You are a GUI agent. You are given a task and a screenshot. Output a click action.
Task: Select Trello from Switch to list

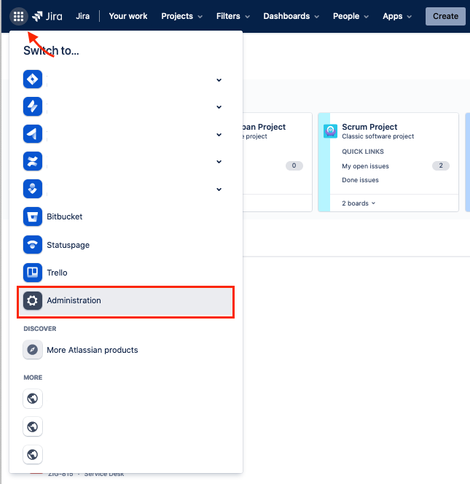(x=126, y=273)
